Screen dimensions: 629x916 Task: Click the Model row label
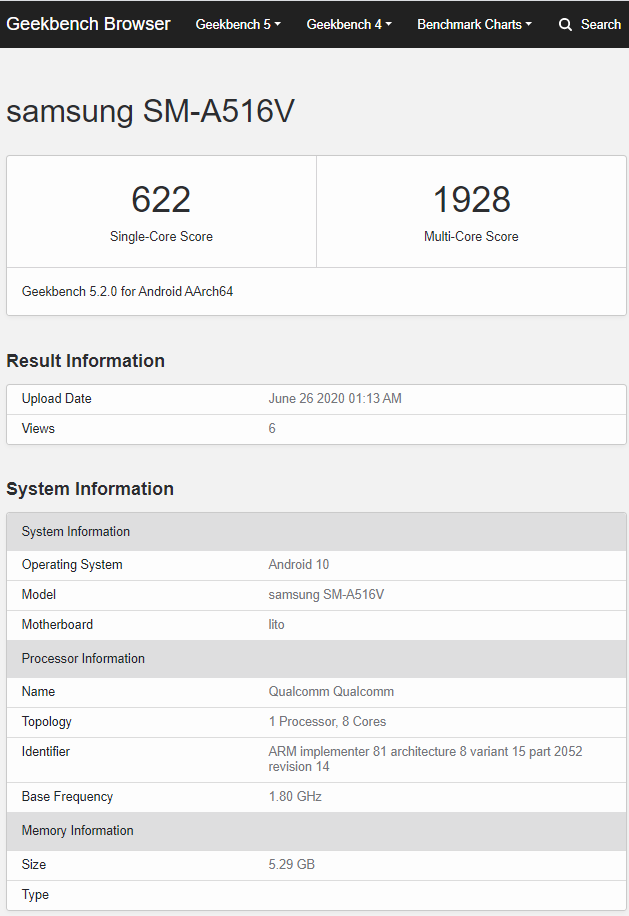[x=39, y=595]
